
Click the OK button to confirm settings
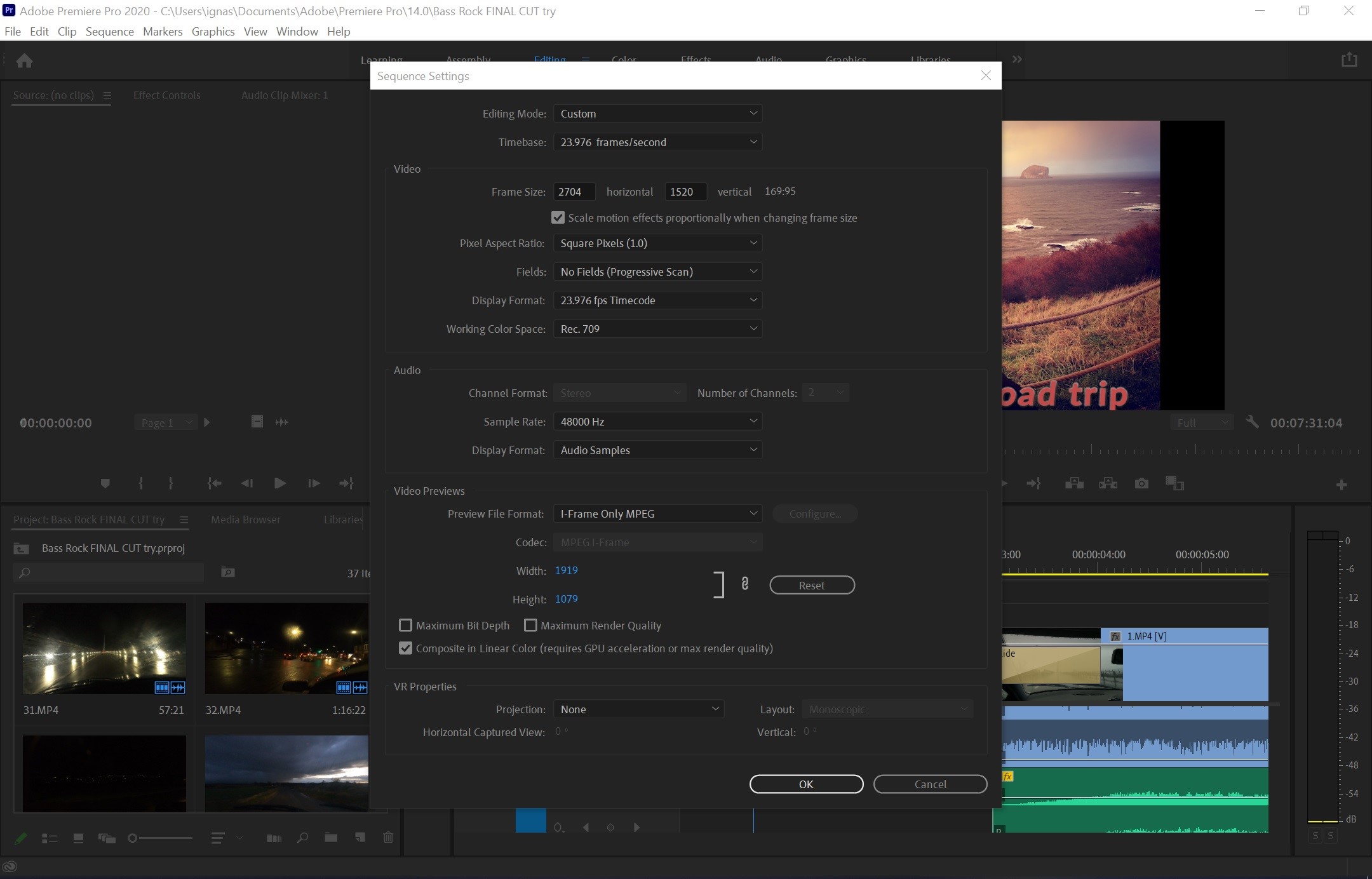pos(806,783)
